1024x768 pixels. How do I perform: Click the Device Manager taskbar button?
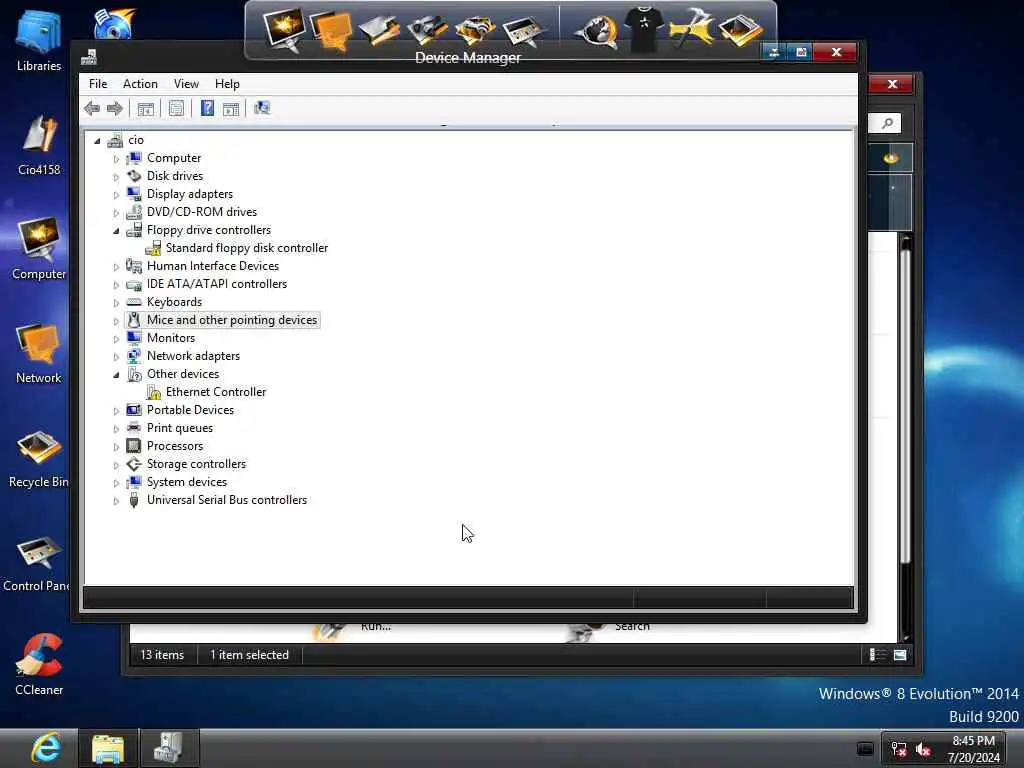168,748
